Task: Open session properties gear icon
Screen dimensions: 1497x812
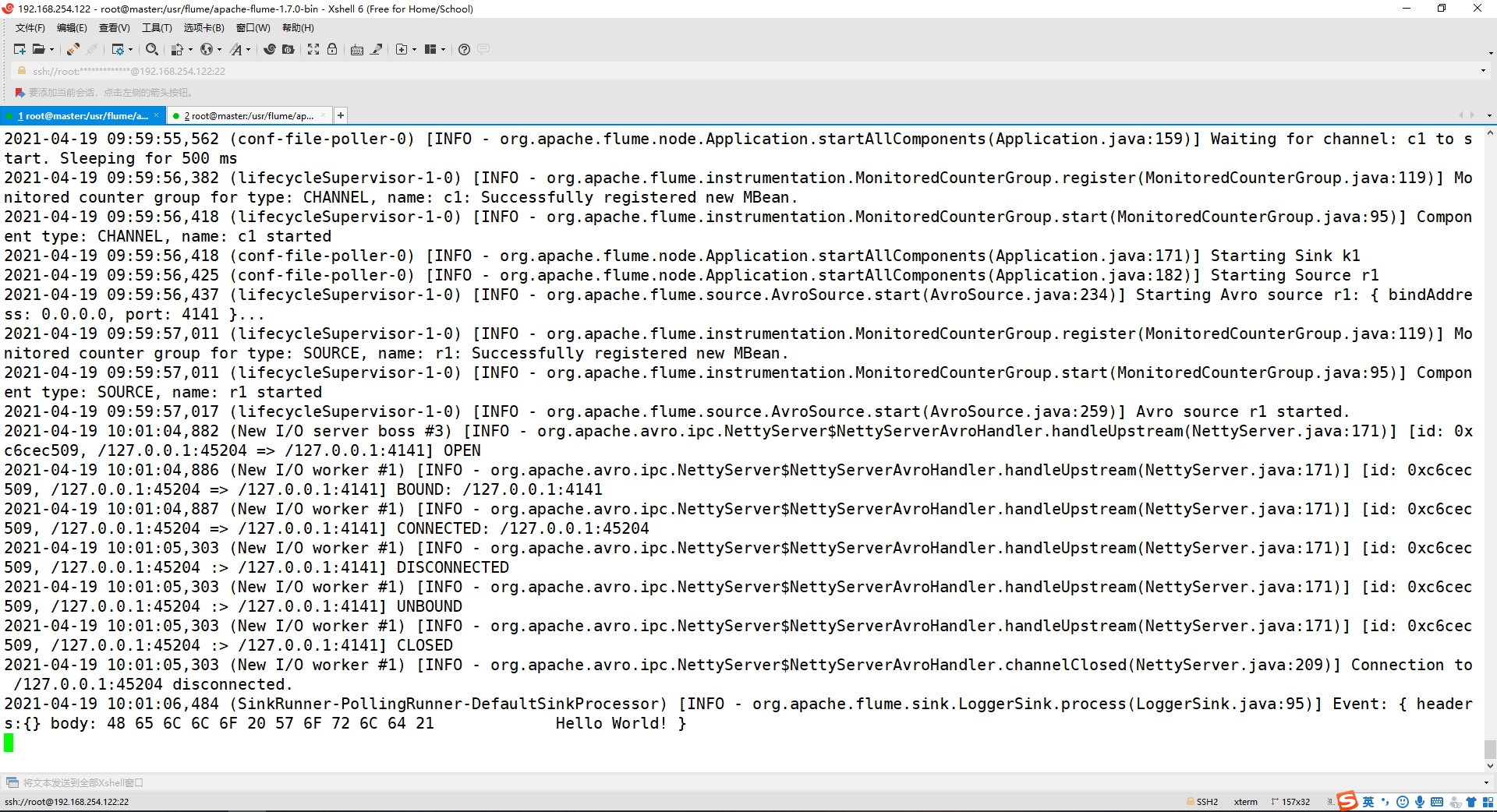Action: 118,49
